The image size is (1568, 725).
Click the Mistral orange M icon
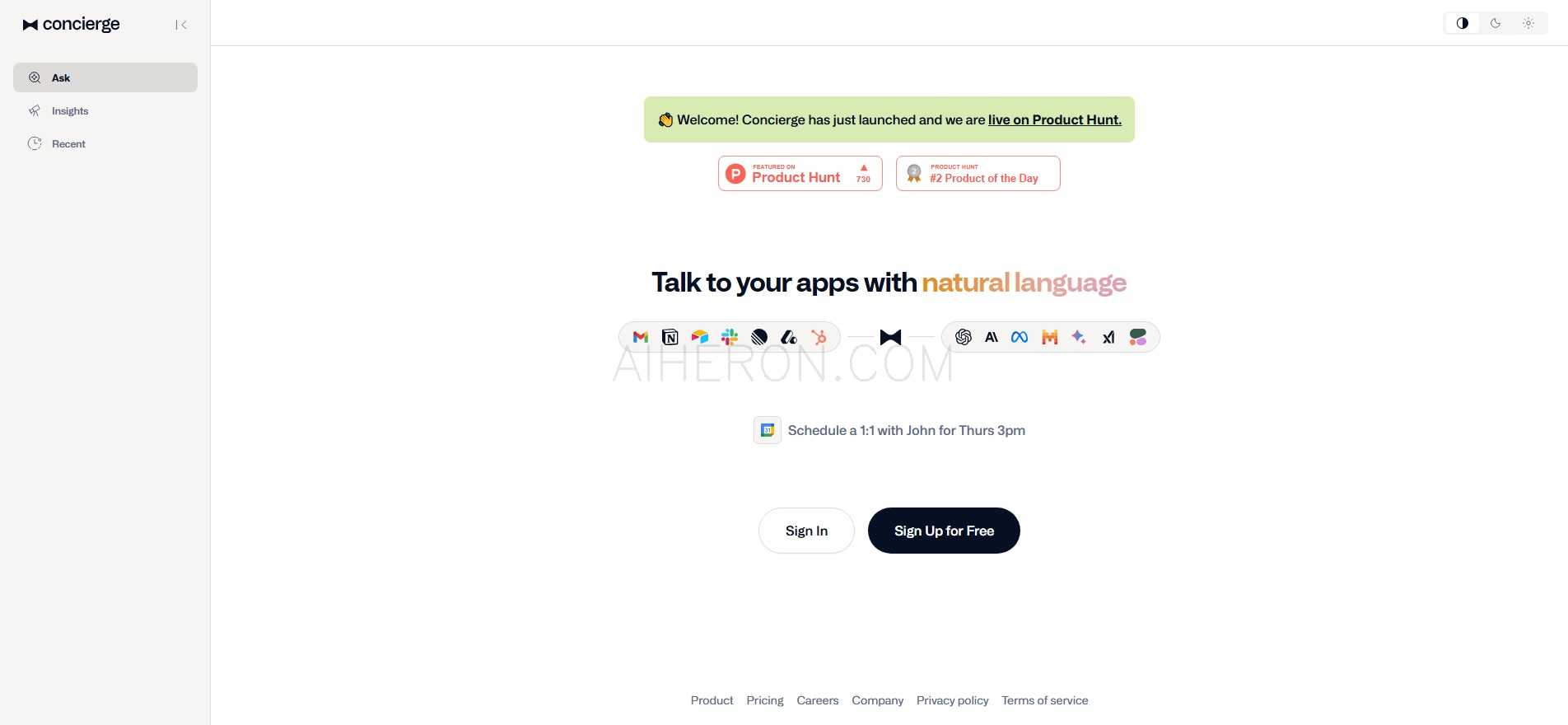(1049, 337)
